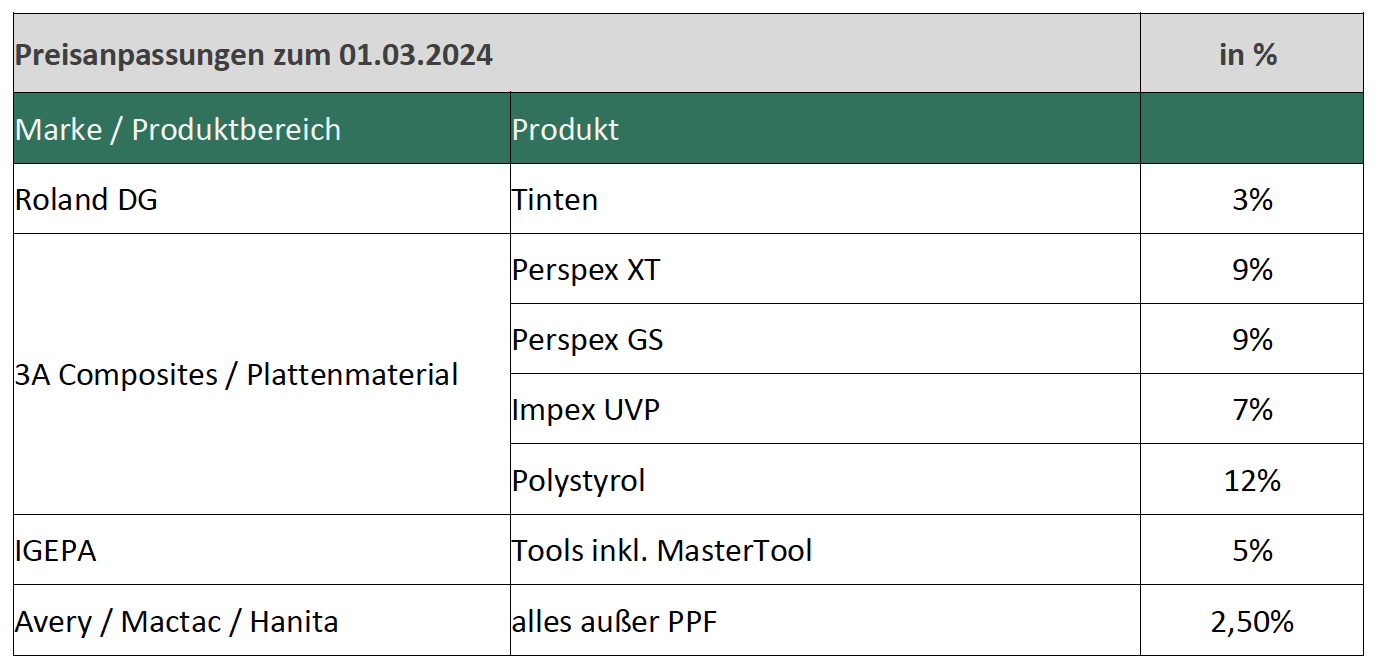
Task: Click the 'Perspex GS' cell
Action: point(588,340)
